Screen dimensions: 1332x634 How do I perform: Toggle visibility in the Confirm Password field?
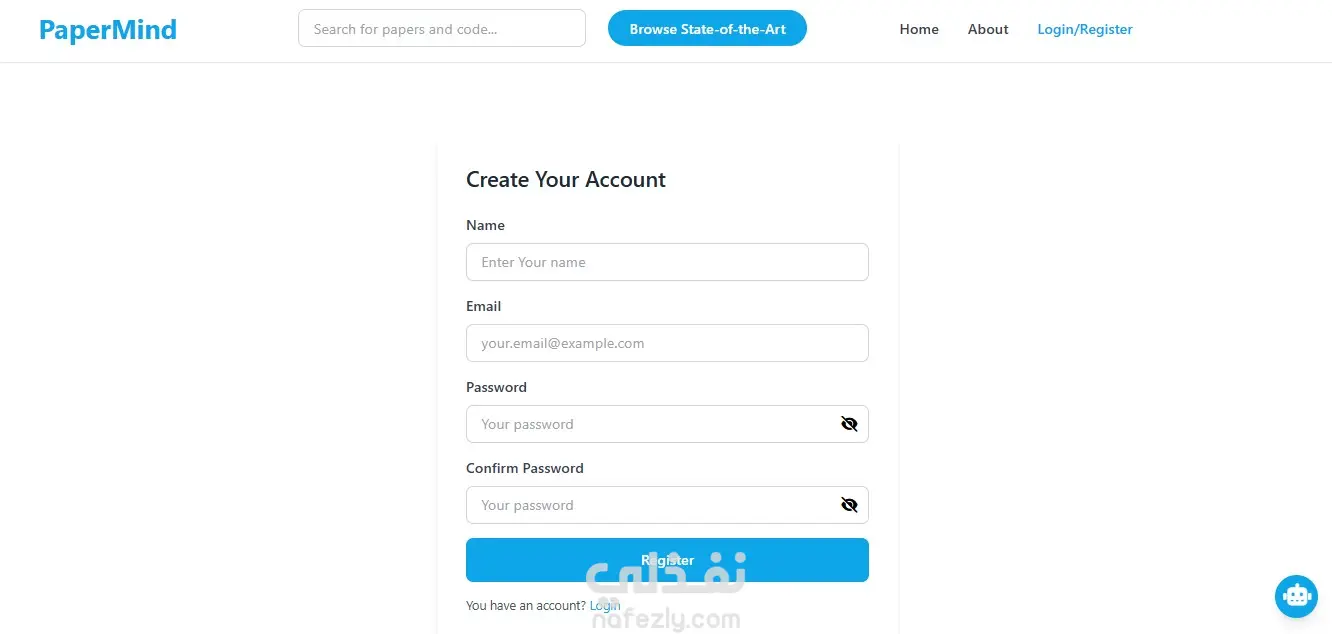point(849,505)
